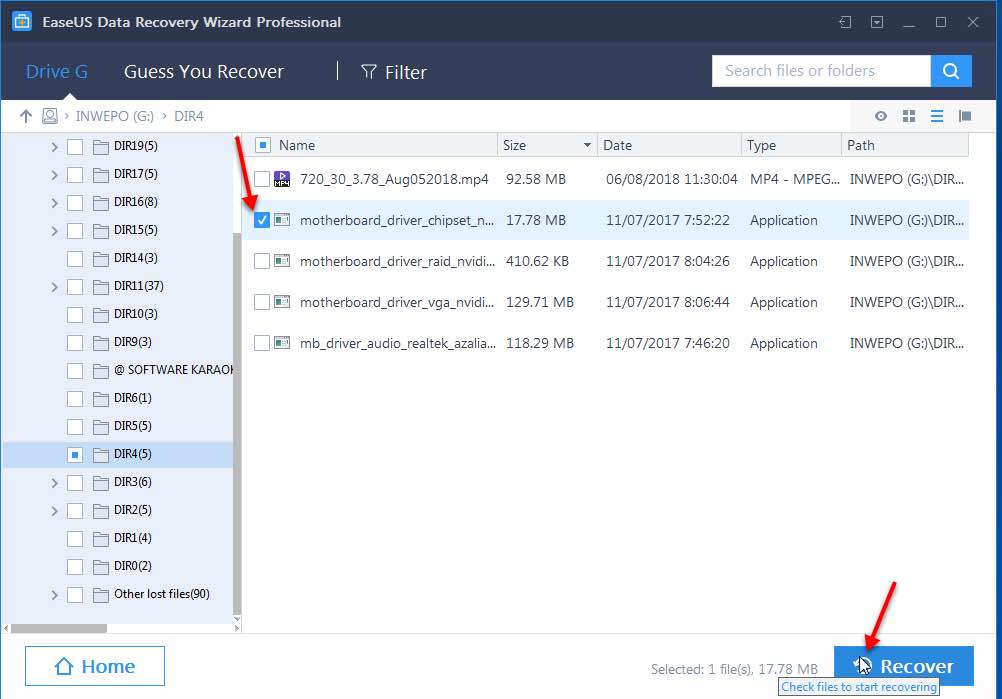1002x699 pixels.
Task: Switch to preview eye view icon
Action: [881, 116]
